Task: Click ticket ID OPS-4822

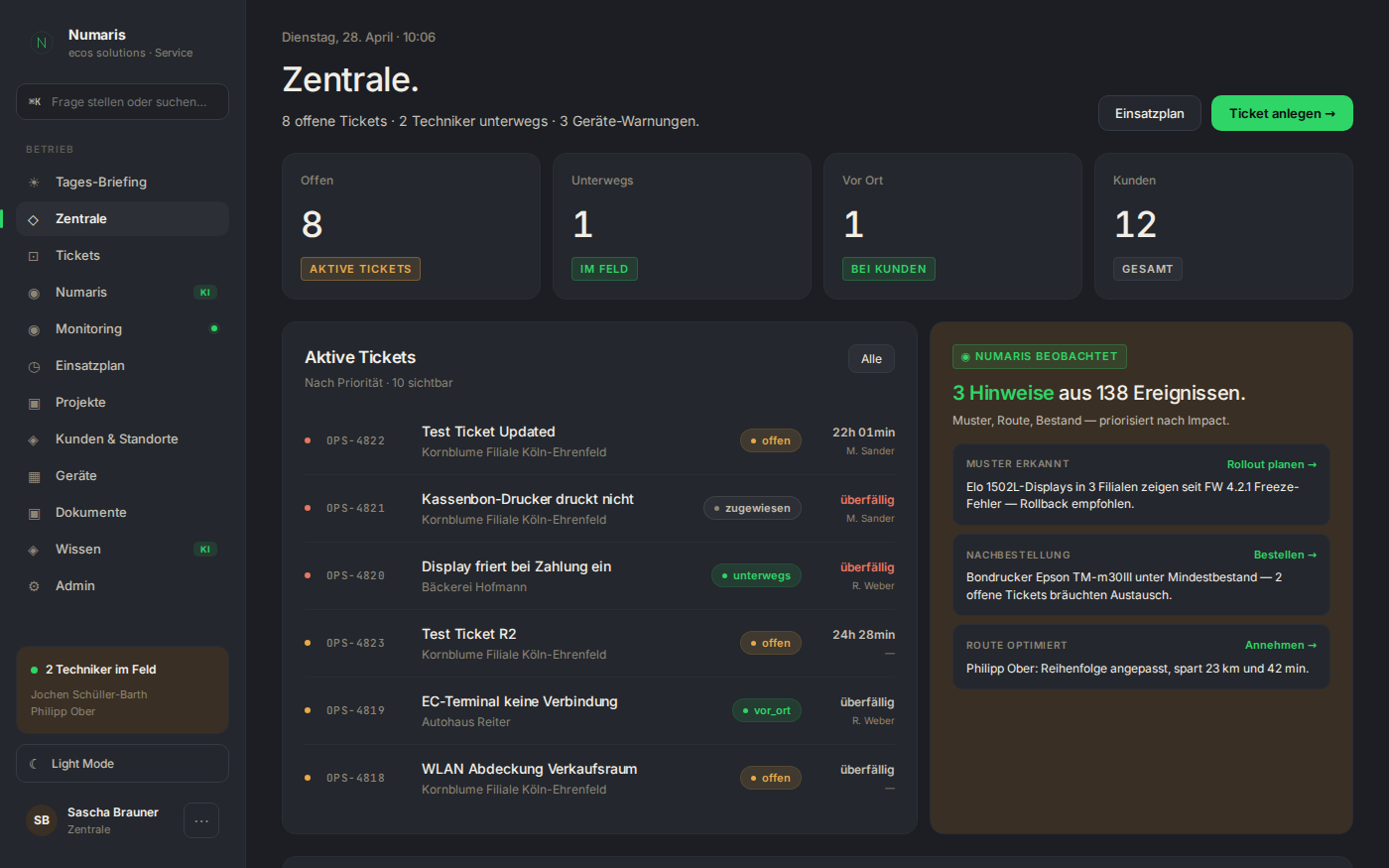Action: click(x=355, y=440)
